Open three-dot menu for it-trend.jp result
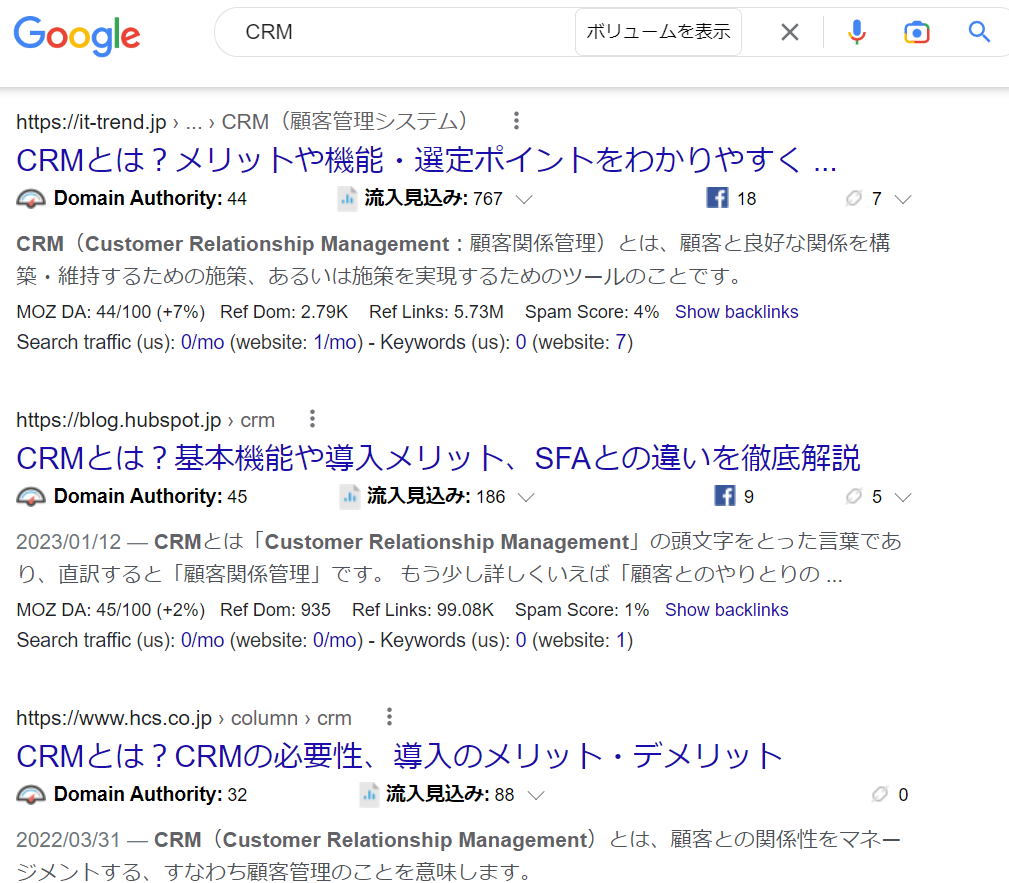Viewport: 1009px width, 883px height. (x=516, y=121)
